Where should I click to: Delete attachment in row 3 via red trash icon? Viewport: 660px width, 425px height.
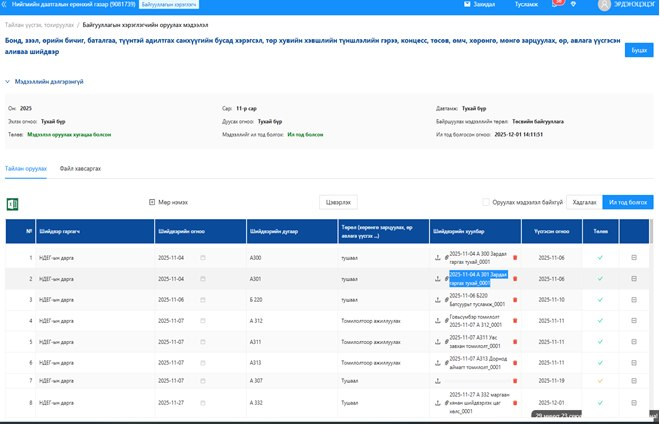pos(515,300)
